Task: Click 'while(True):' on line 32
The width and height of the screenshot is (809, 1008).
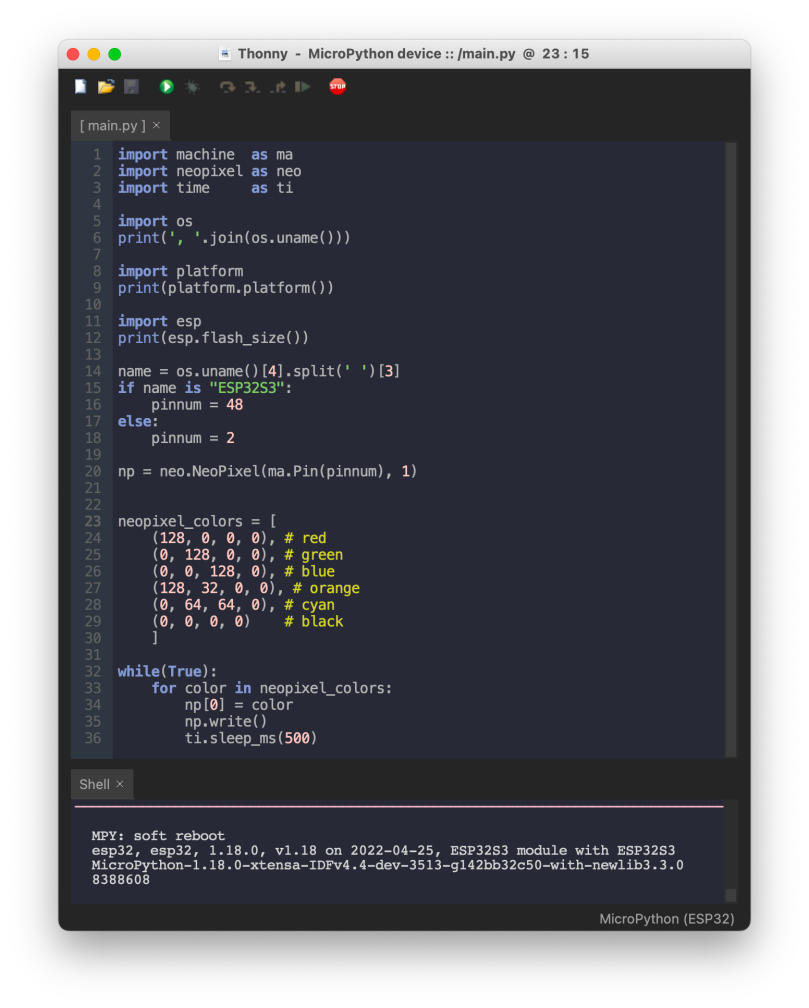Action: [x=167, y=672]
